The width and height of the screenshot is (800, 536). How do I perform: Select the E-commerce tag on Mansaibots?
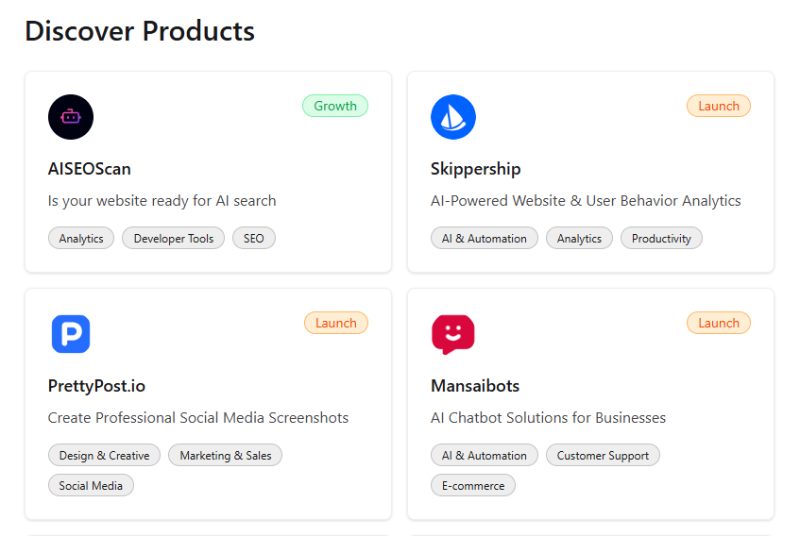(x=473, y=486)
